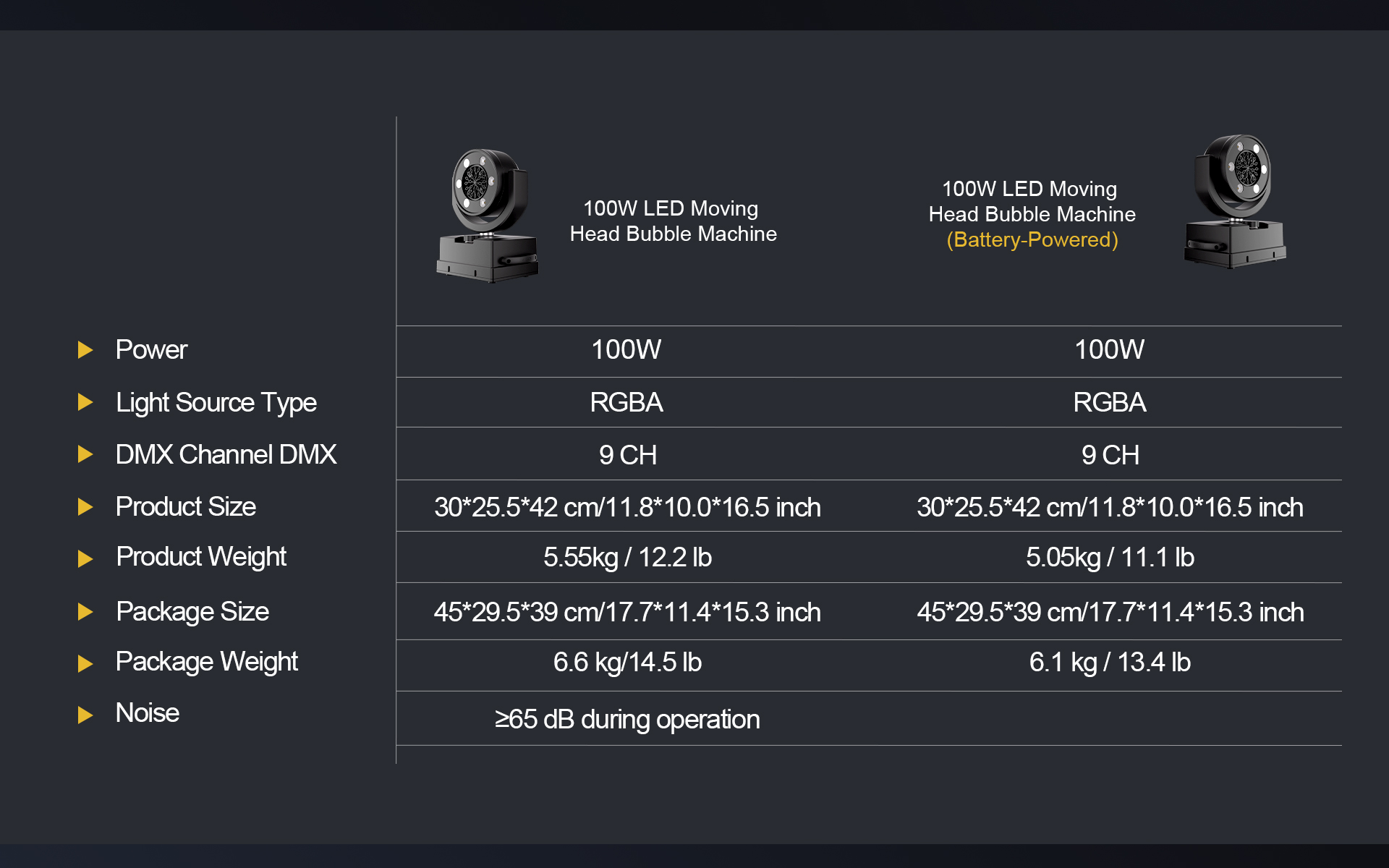The width and height of the screenshot is (1389, 868).
Task: Click the yellow arrow beside DMX Channel DMX
Action: [x=85, y=454]
